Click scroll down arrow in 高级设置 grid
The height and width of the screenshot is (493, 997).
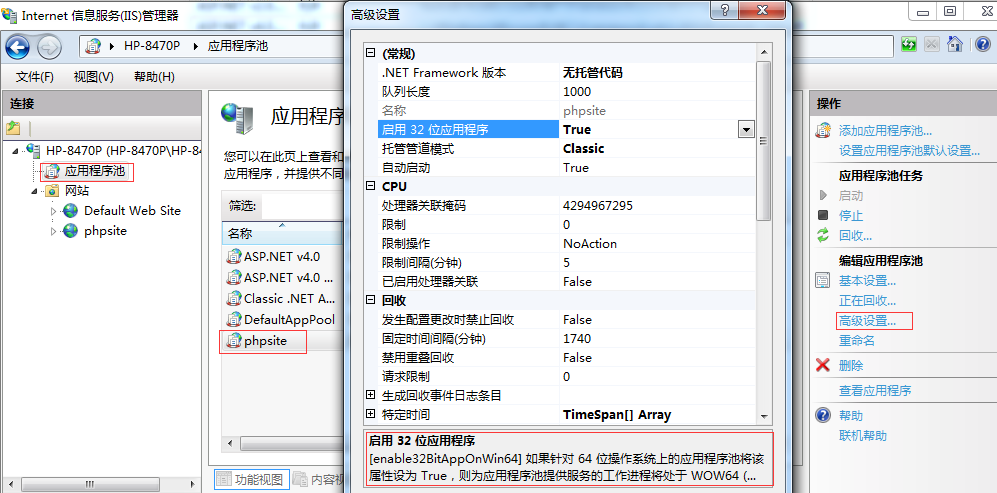(764, 416)
